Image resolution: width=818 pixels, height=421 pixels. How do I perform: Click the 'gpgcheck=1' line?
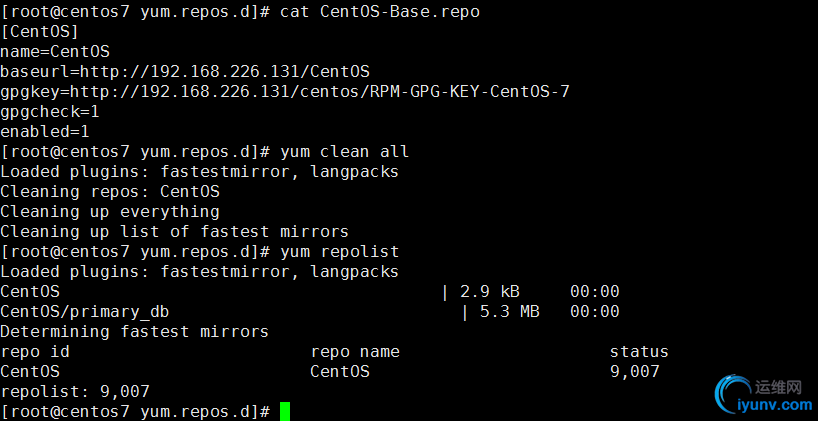[x=50, y=112]
